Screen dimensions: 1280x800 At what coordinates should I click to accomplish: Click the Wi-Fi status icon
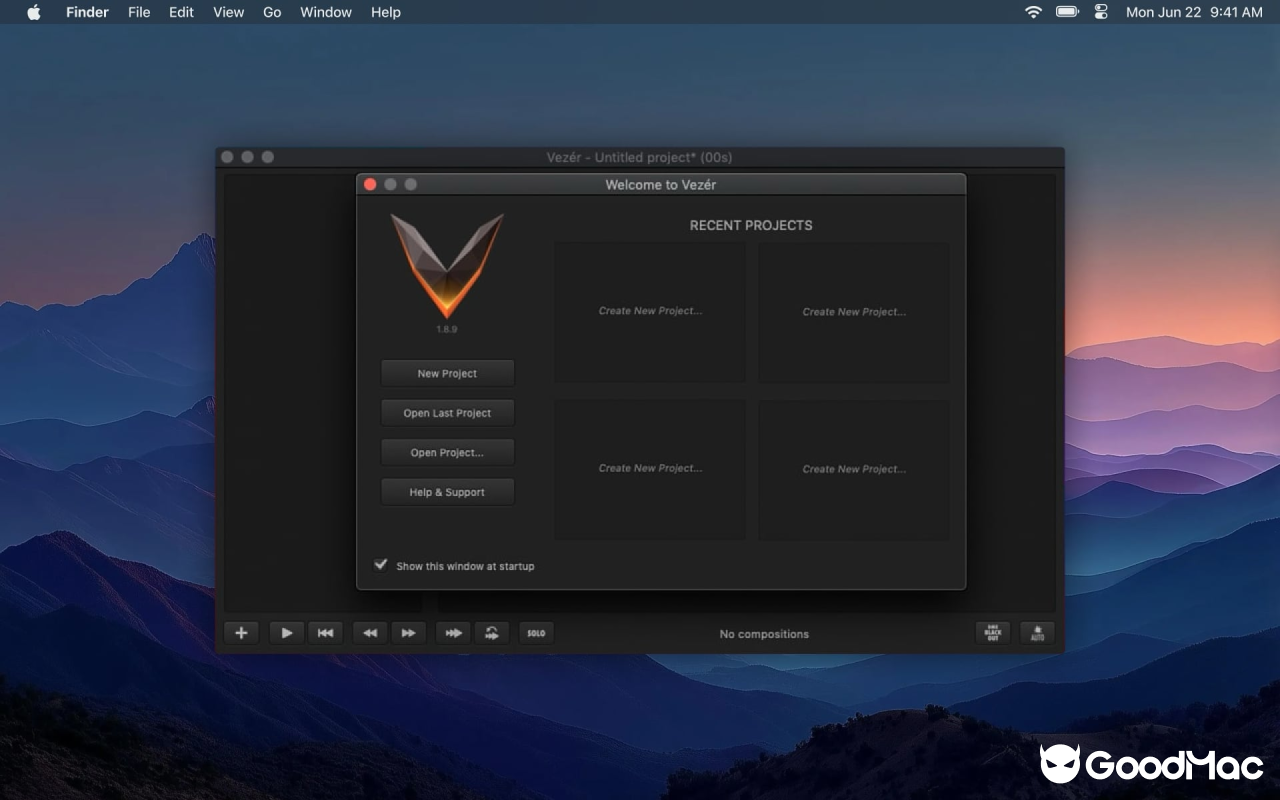1033,12
